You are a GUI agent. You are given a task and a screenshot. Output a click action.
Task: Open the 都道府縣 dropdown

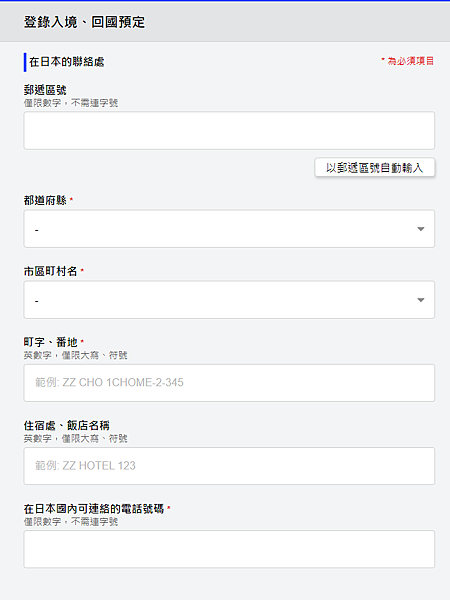tap(229, 229)
